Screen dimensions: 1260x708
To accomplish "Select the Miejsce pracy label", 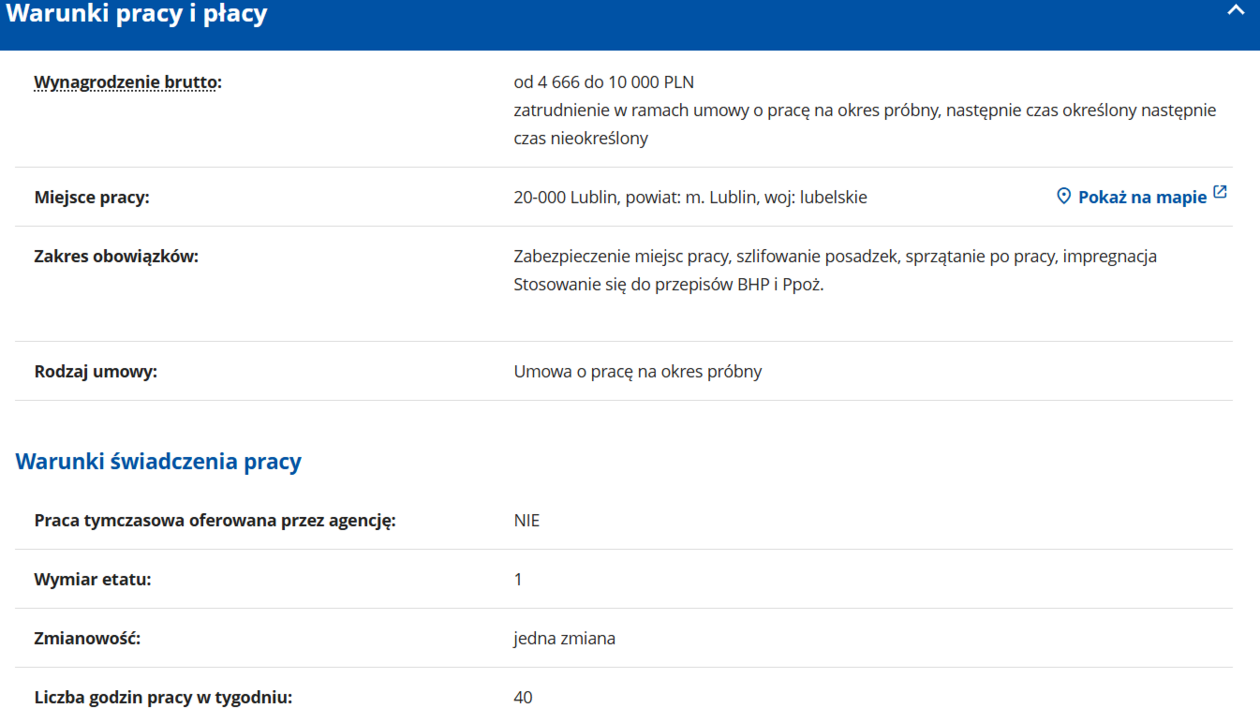I will point(92,197).
